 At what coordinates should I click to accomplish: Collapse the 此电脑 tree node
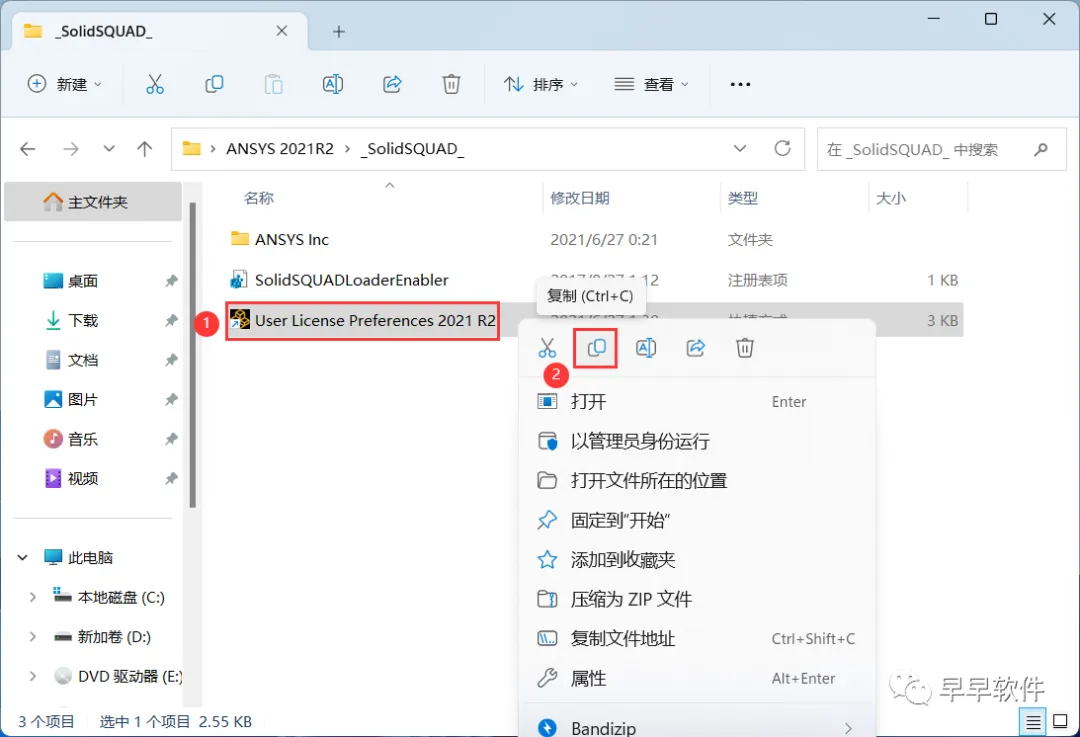coord(23,557)
